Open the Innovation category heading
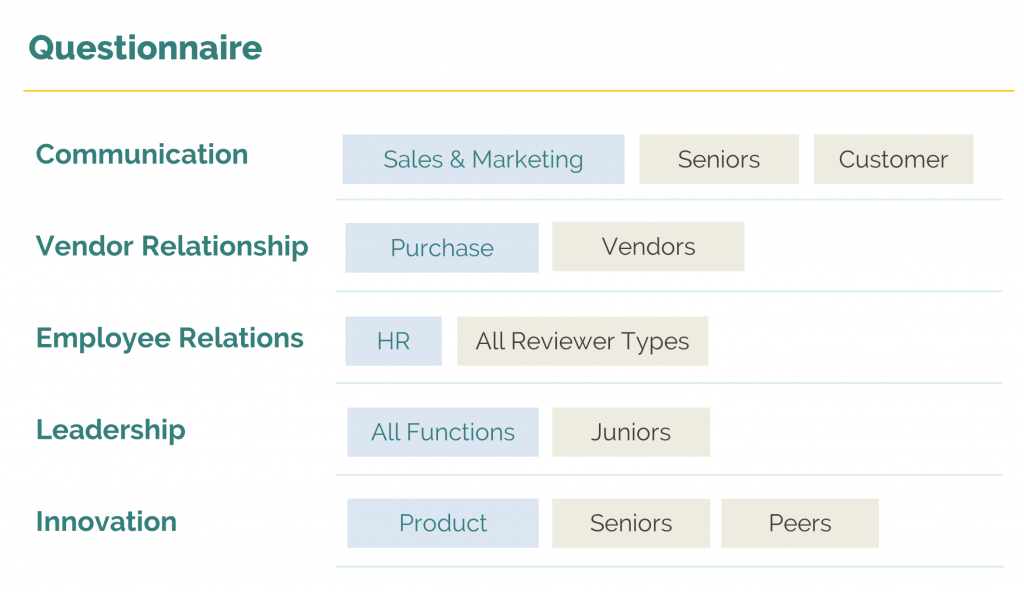Viewport: 1024px width, 594px height. click(106, 522)
